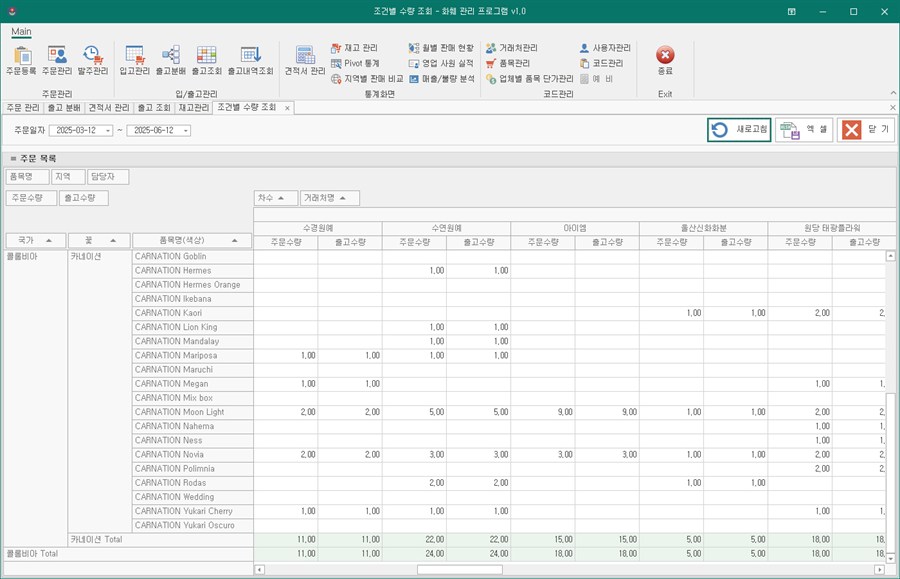Switch to the Main ribbon tab

tap(21, 32)
